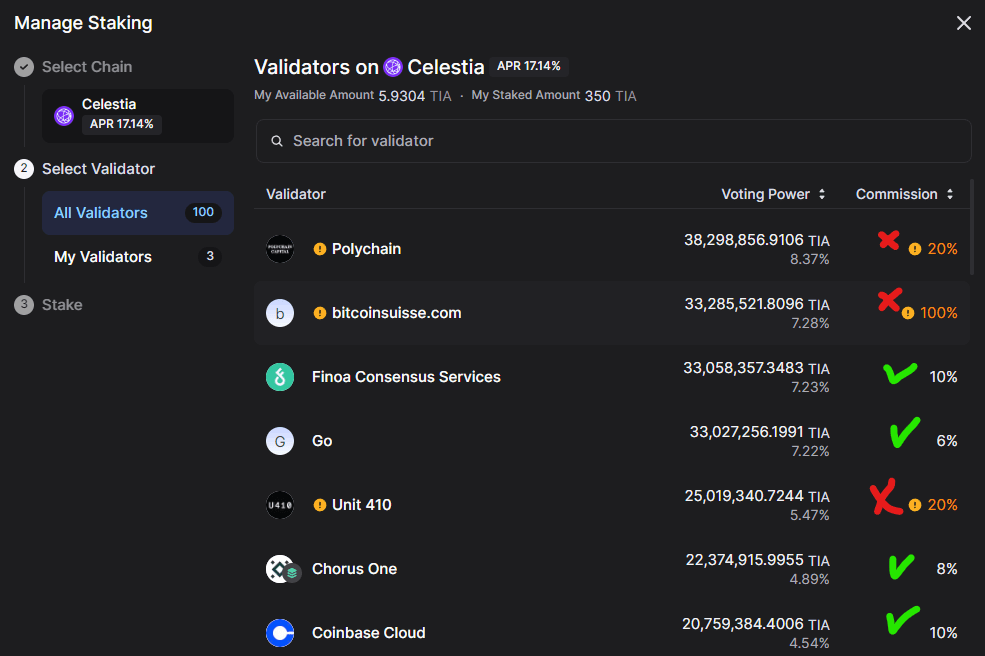Close the Manage Staking dialog
The height and width of the screenshot is (656, 985).
pos(964,23)
